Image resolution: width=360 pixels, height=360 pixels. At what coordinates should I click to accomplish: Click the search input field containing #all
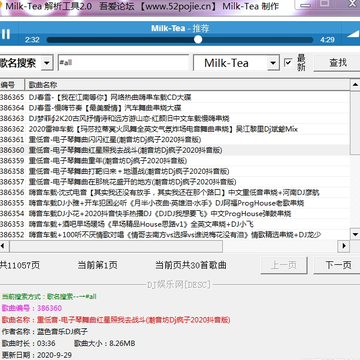click(x=123, y=63)
